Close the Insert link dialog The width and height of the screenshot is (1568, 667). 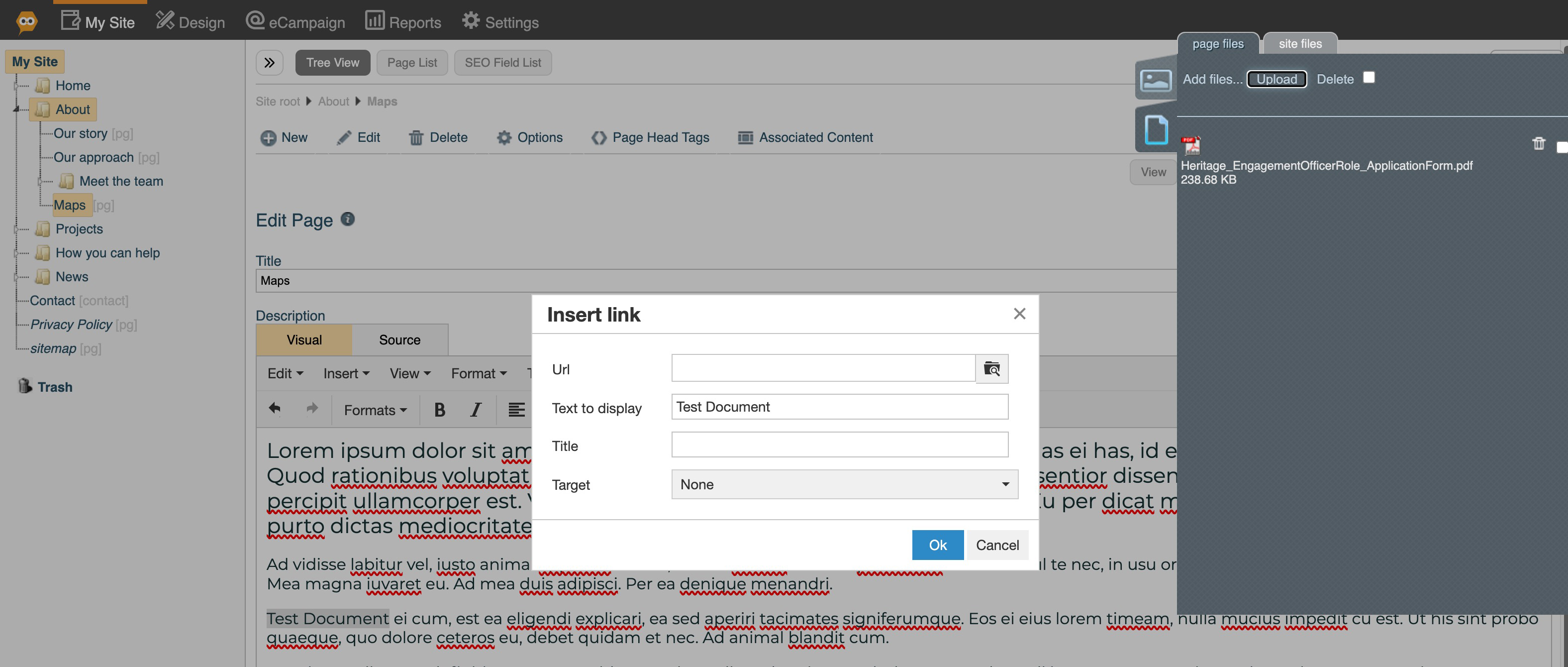[1020, 314]
